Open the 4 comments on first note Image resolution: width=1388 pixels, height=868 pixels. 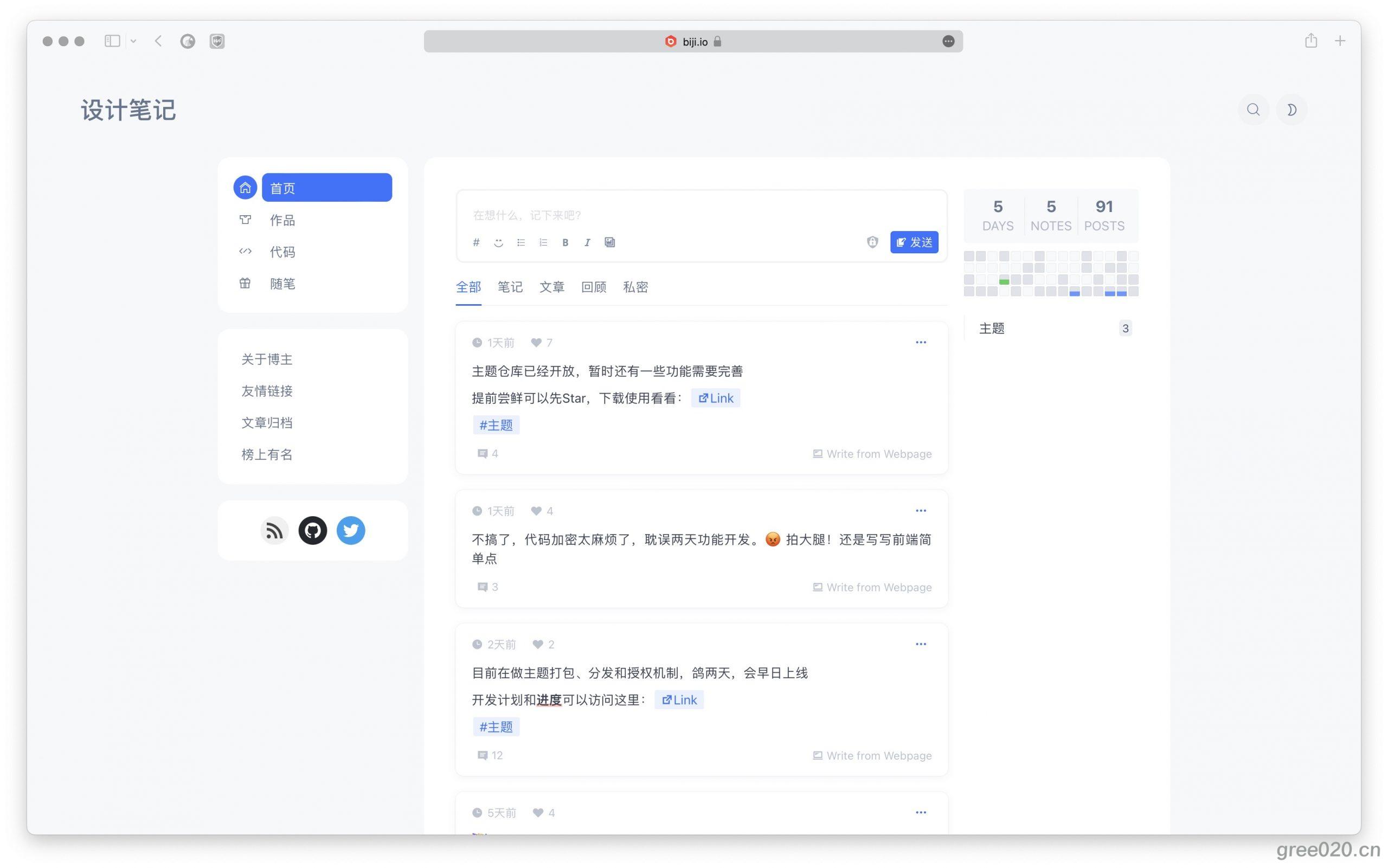[x=487, y=454]
